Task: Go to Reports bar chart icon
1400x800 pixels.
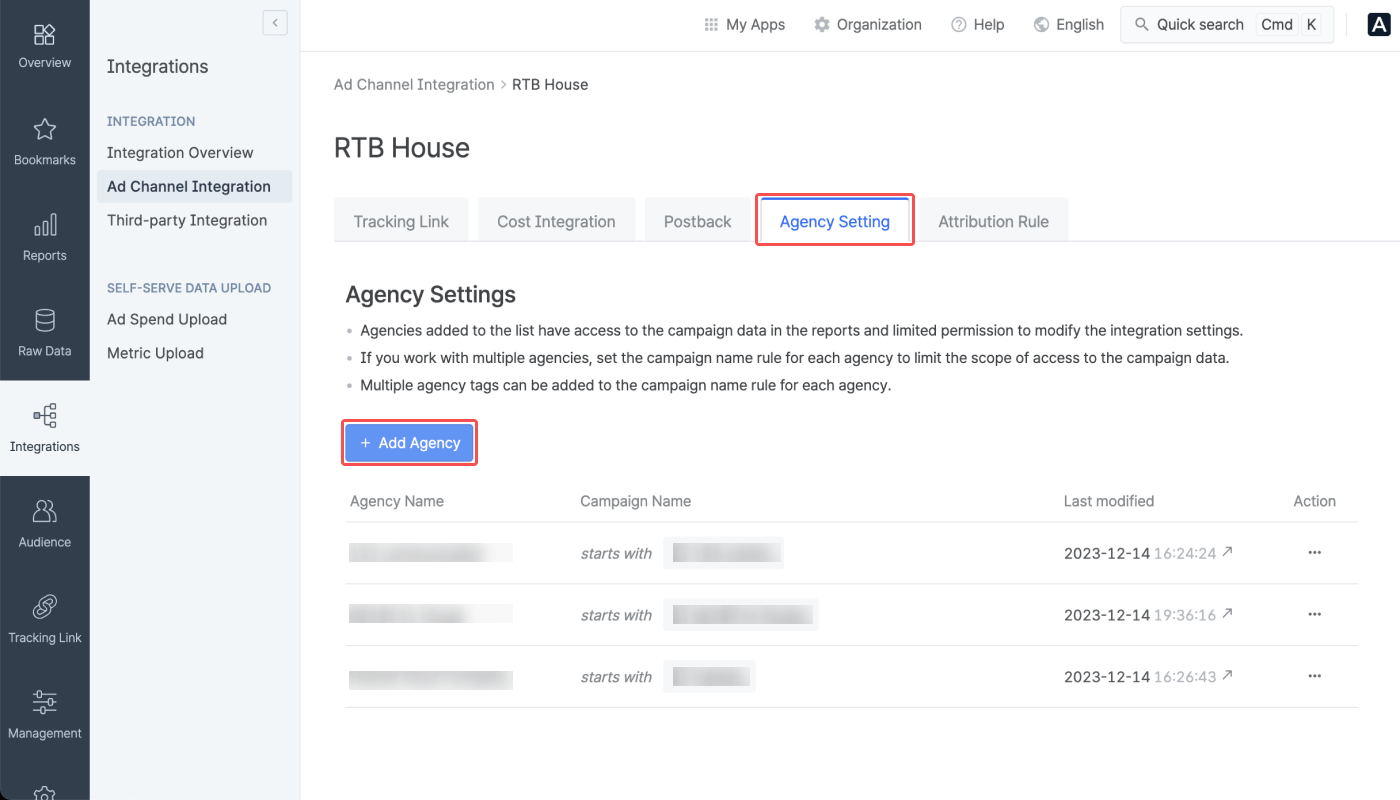Action: tap(44, 225)
